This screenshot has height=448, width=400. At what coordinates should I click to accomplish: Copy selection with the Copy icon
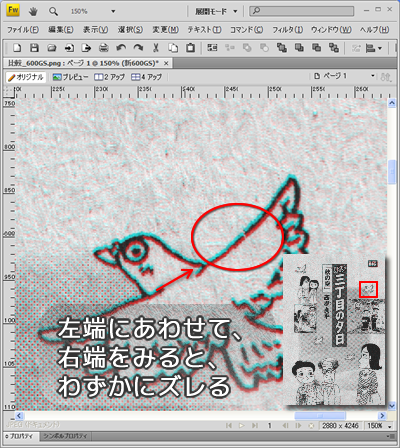tap(173, 48)
